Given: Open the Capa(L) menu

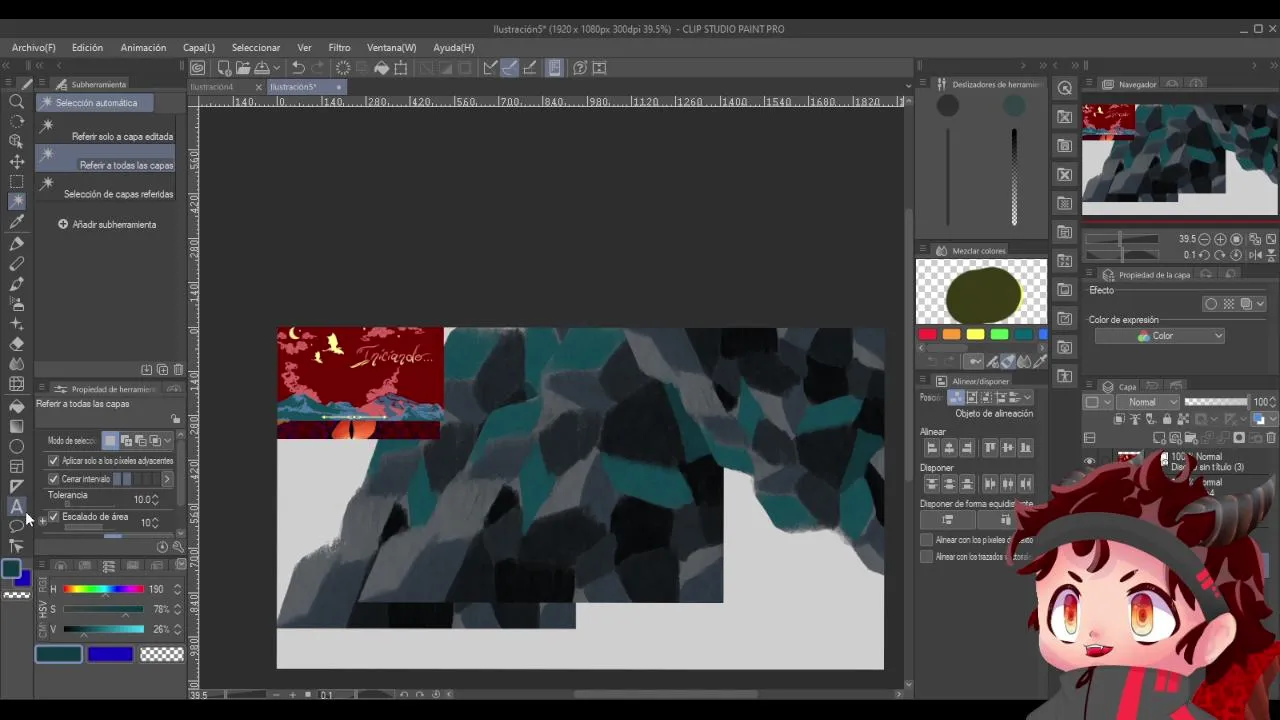Looking at the screenshot, I should coord(199,48).
